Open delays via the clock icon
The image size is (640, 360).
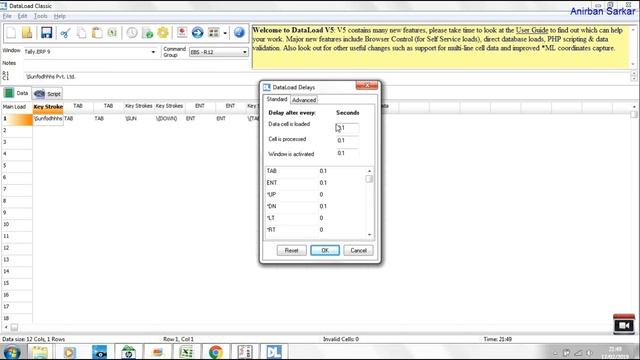coord(132,33)
